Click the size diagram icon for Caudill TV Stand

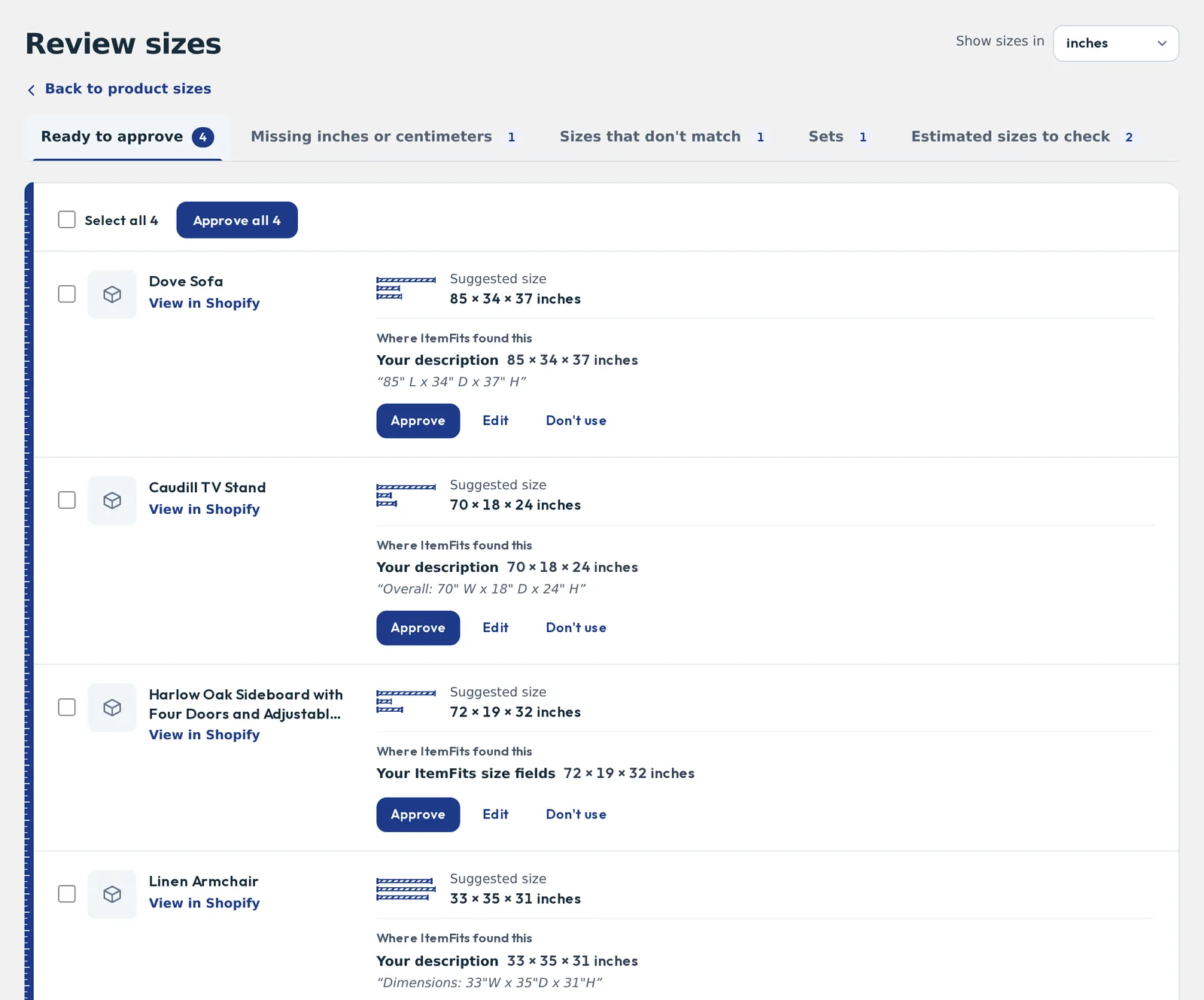pyautogui.click(x=406, y=495)
